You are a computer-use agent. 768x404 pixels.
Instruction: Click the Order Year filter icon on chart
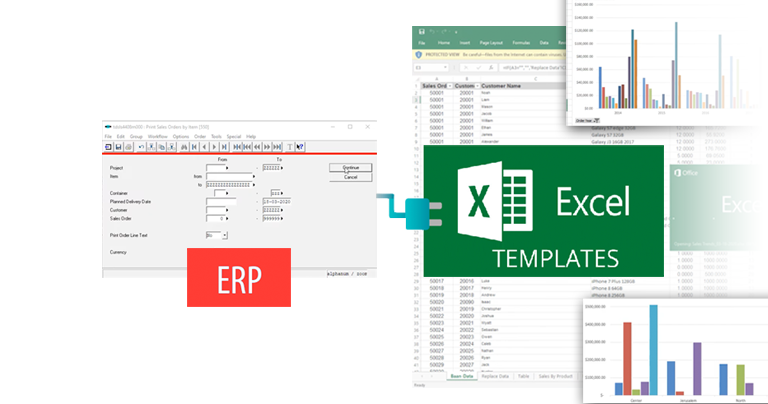pos(596,120)
